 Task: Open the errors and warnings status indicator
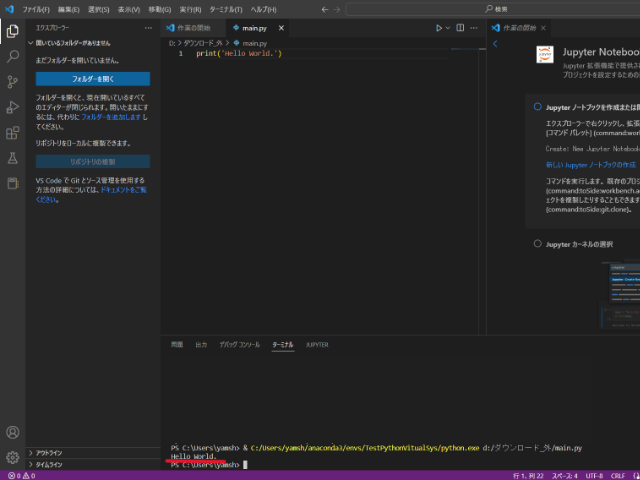pyautogui.click(x=22, y=476)
